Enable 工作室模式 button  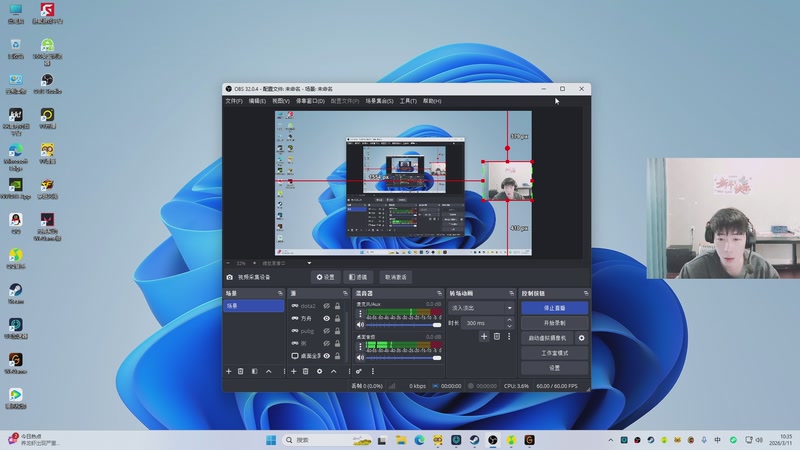click(x=555, y=353)
